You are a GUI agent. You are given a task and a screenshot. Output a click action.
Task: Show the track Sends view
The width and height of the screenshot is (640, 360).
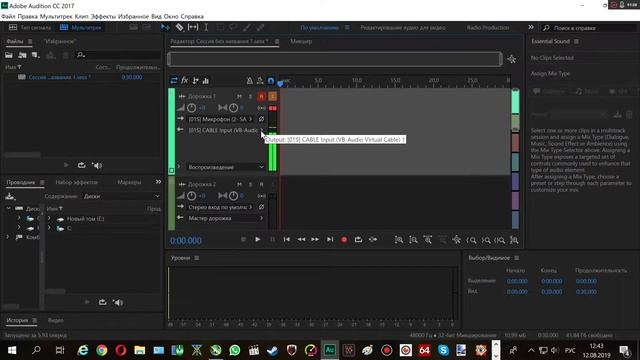point(196,80)
